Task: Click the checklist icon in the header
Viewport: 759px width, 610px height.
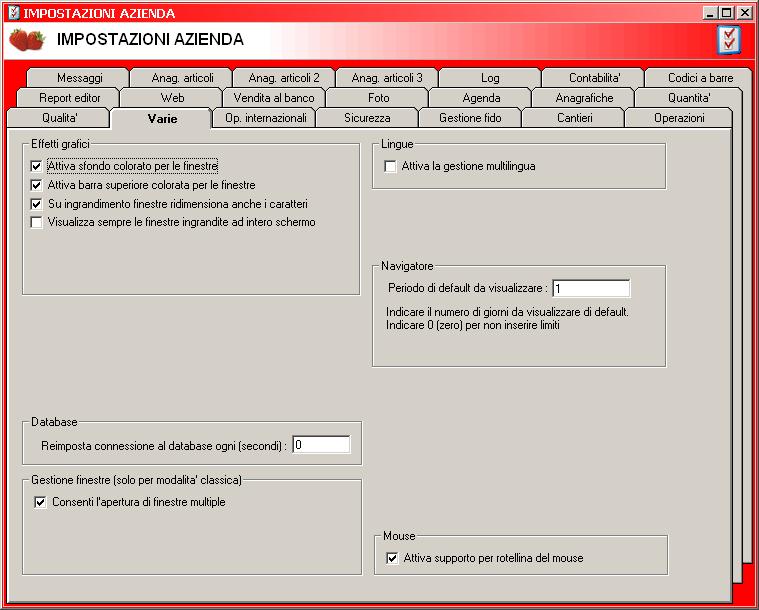Action: 729,40
